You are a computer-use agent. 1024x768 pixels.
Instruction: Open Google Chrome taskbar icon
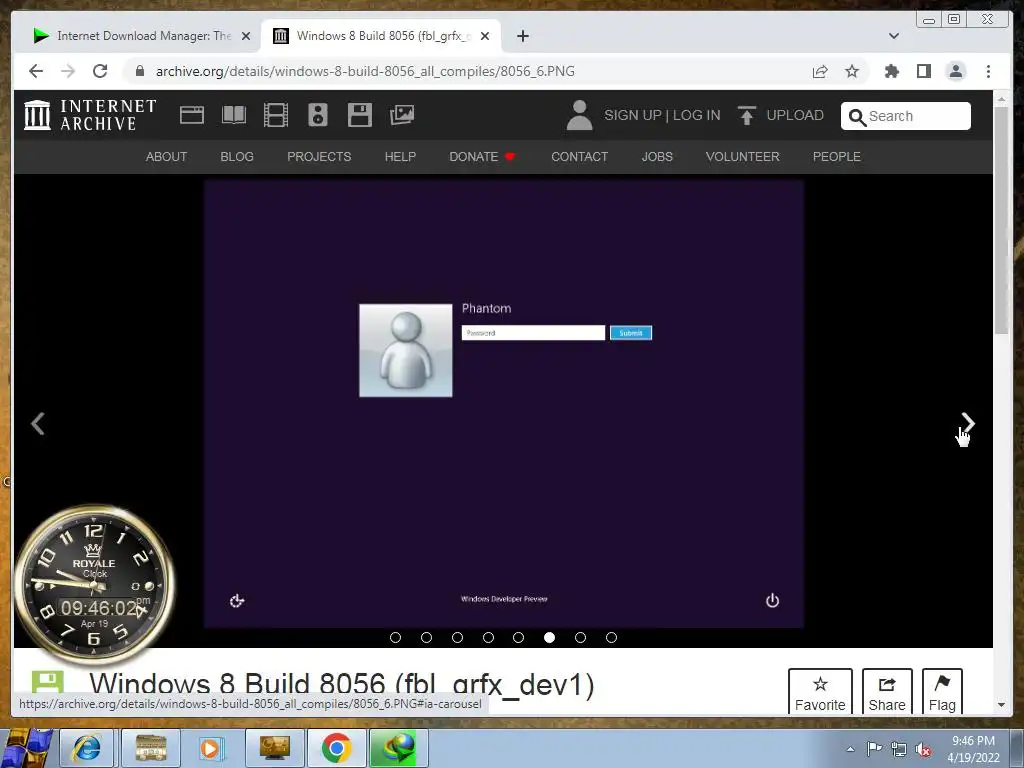(336, 748)
